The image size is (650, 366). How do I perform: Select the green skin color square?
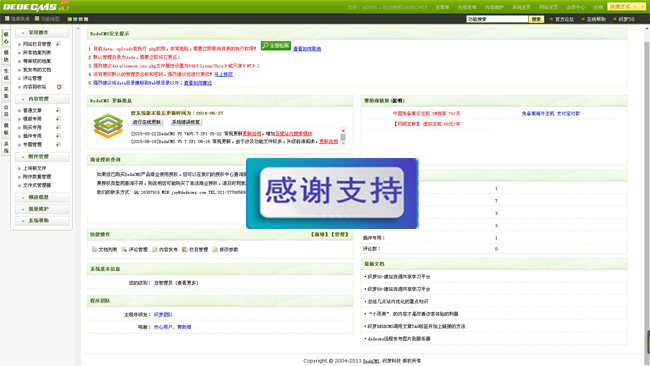pyautogui.click(x=70, y=19)
